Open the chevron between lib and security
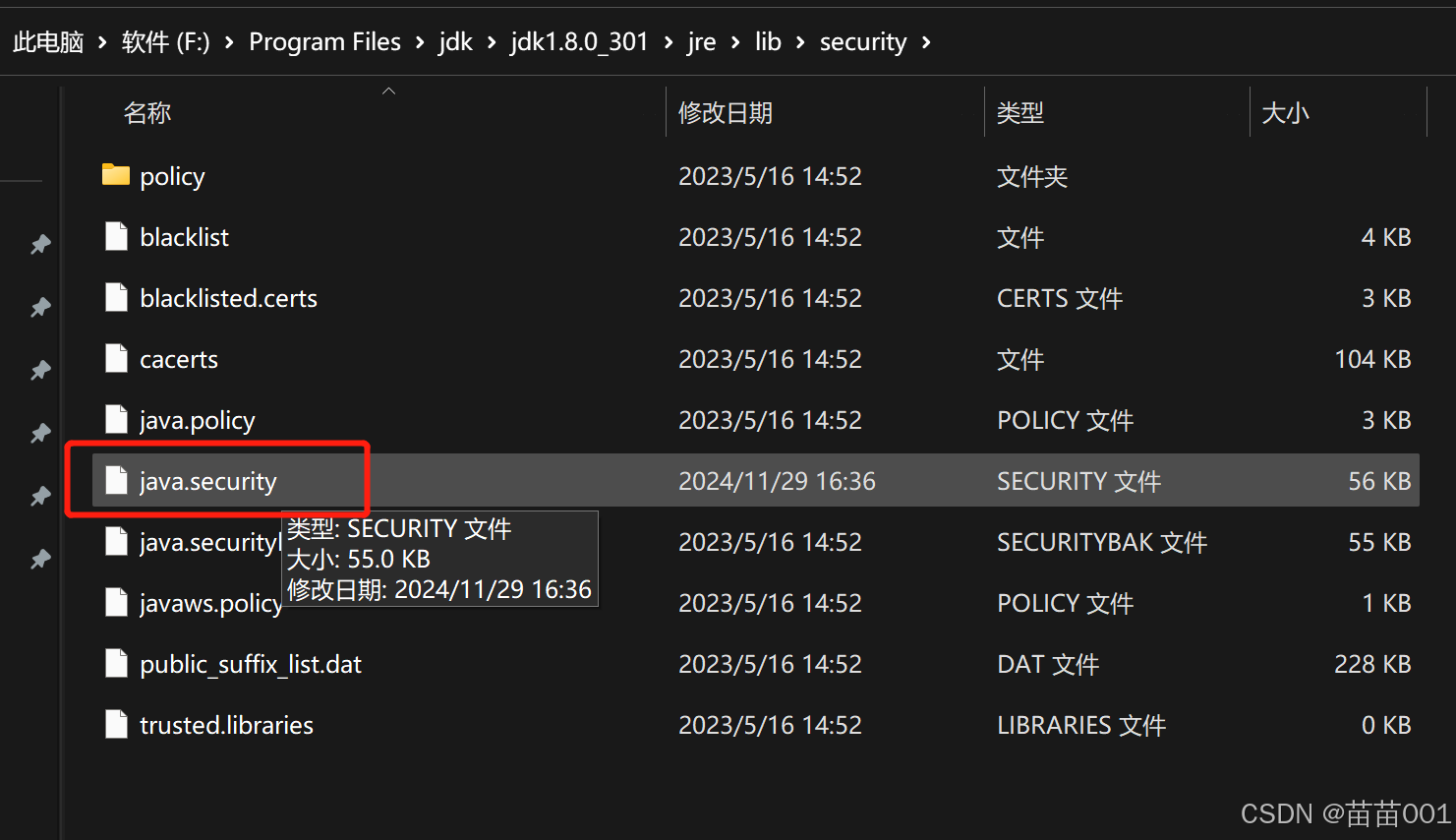 tap(798, 41)
